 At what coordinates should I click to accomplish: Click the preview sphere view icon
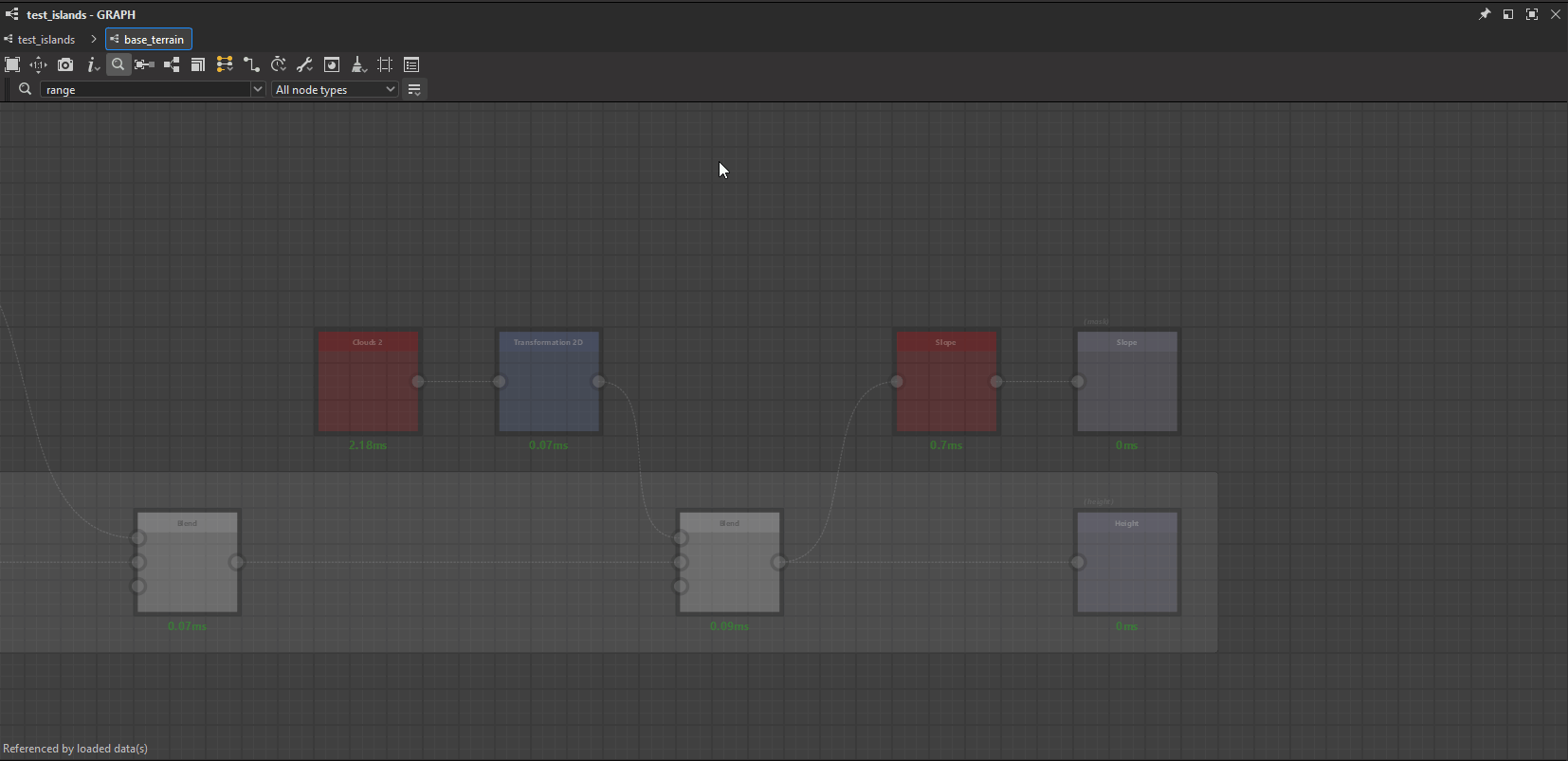click(332, 64)
